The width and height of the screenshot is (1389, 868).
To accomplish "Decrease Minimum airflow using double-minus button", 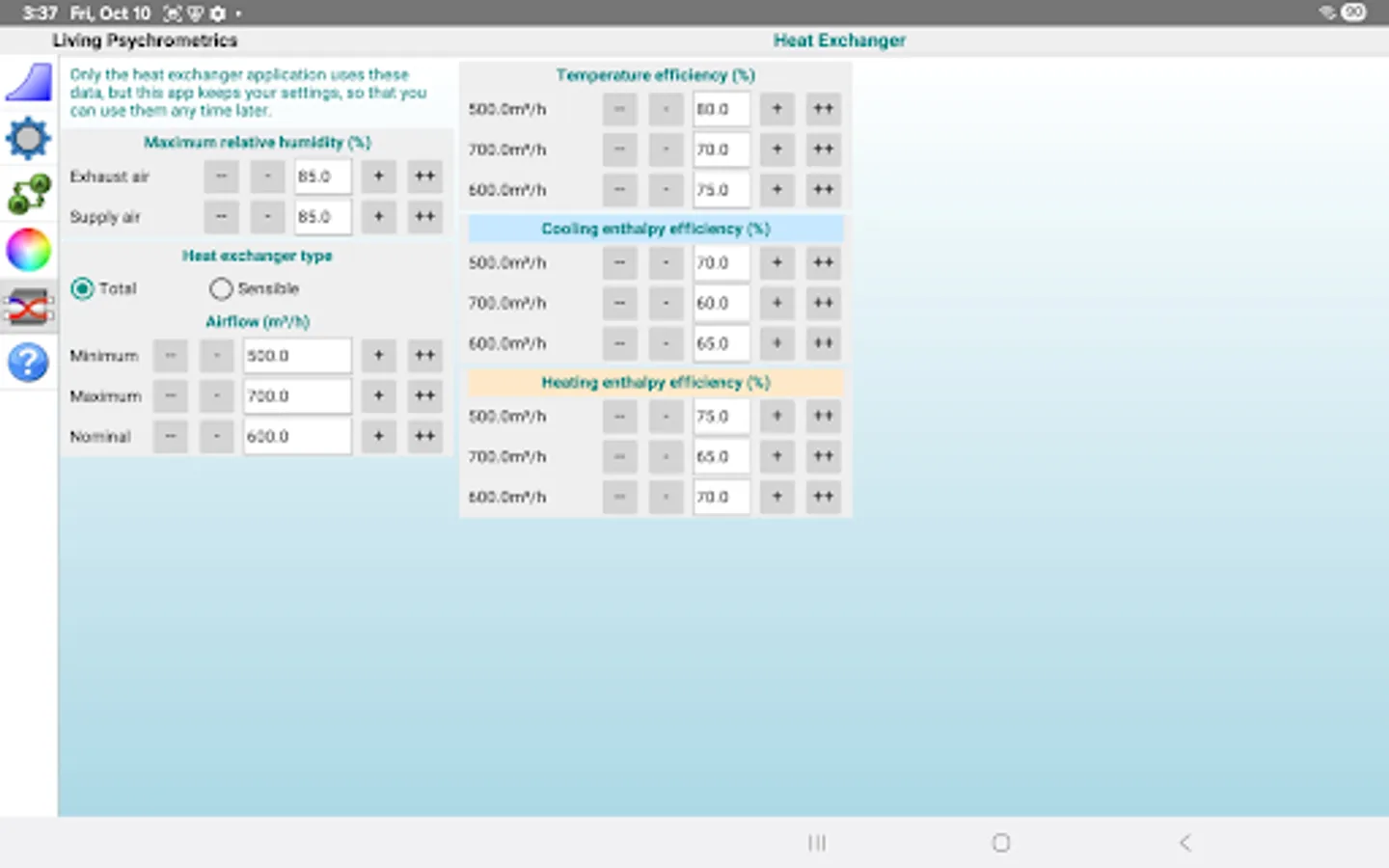I will (170, 355).
